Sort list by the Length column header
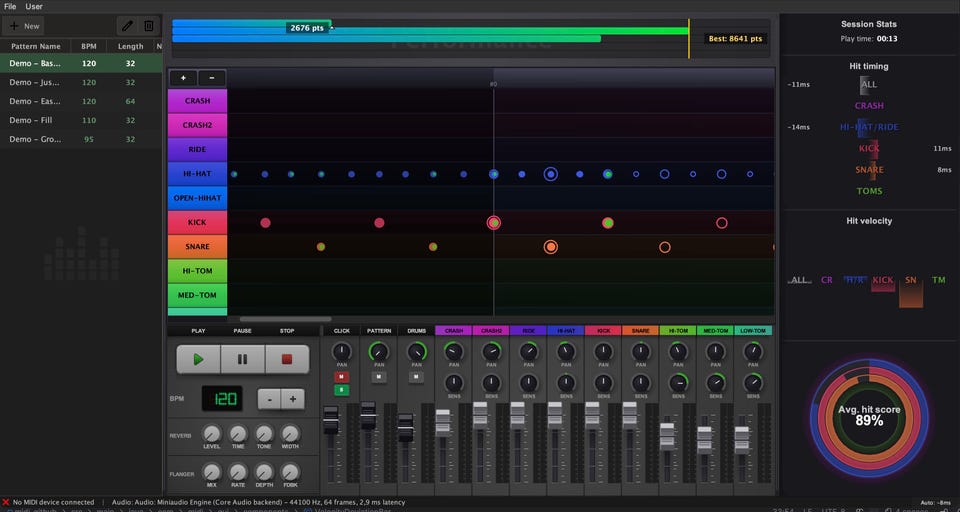The image size is (960, 512). coord(130,46)
